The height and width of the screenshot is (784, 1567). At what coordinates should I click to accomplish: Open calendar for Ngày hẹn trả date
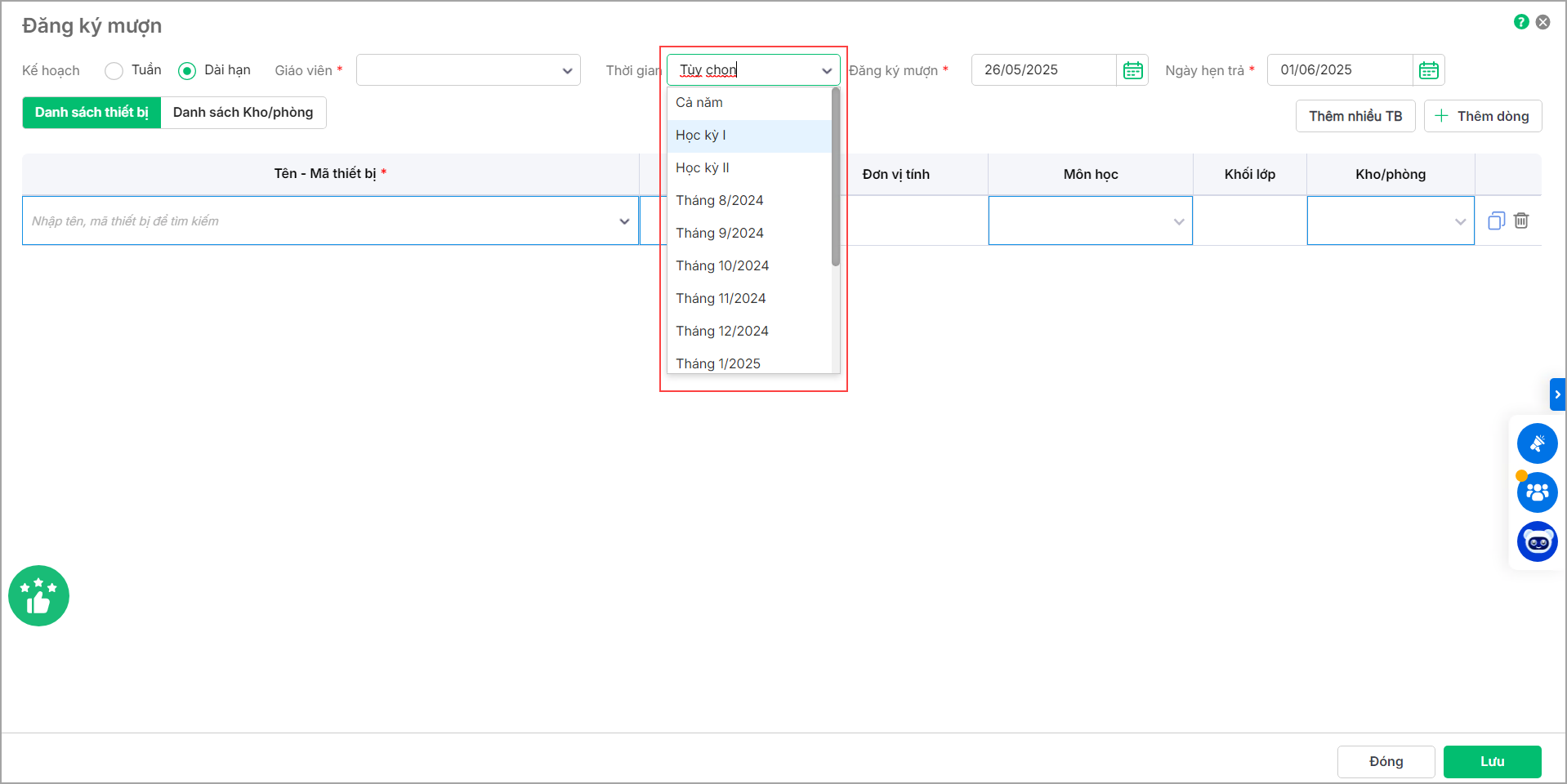1429,70
